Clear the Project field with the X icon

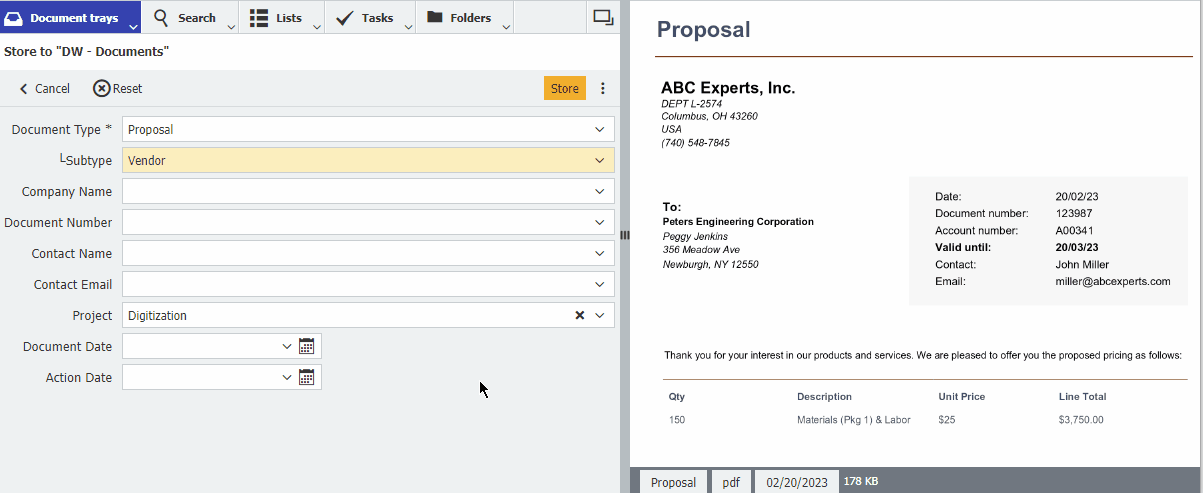pos(579,315)
